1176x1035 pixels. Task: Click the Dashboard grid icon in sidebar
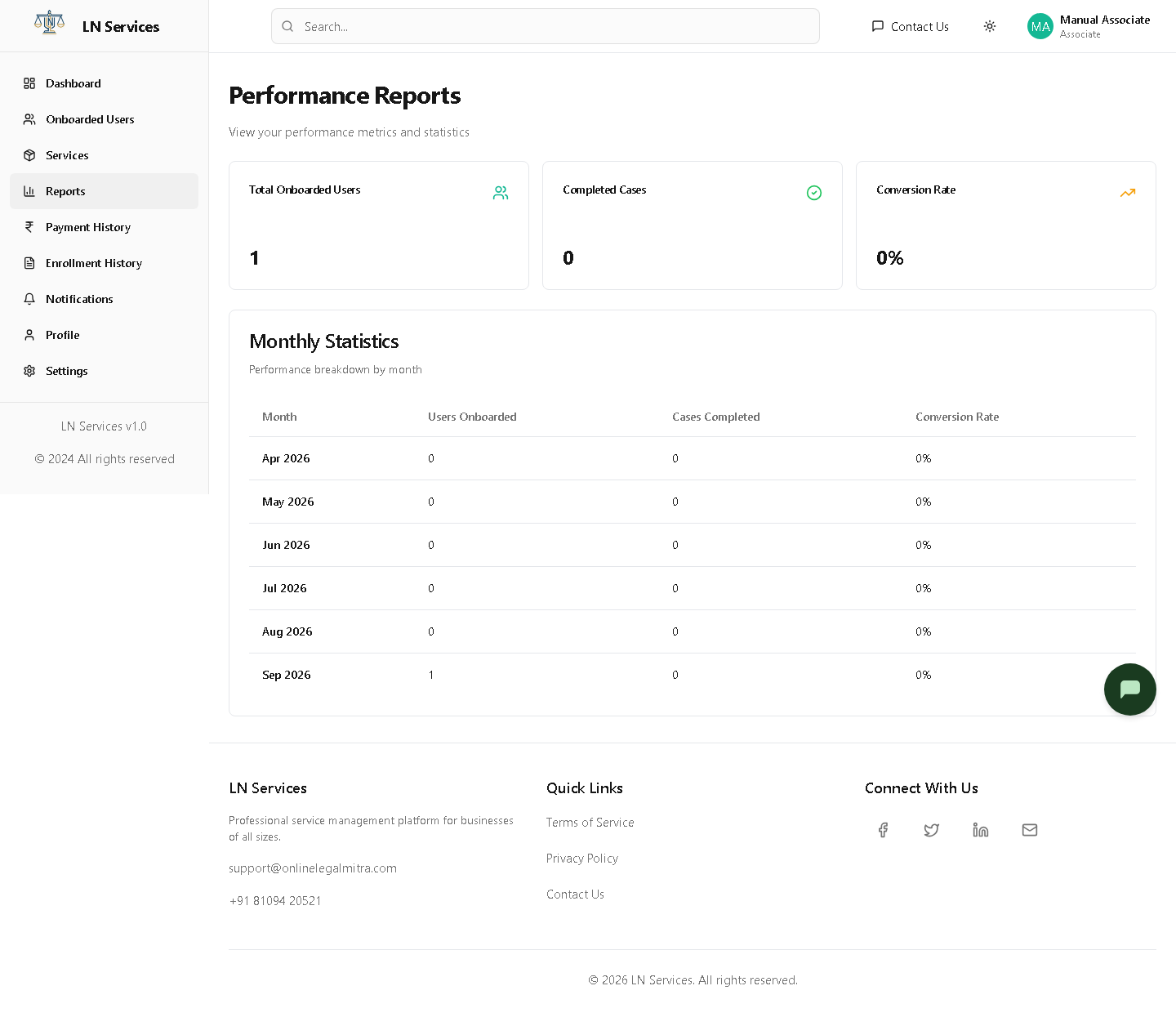pyautogui.click(x=29, y=83)
